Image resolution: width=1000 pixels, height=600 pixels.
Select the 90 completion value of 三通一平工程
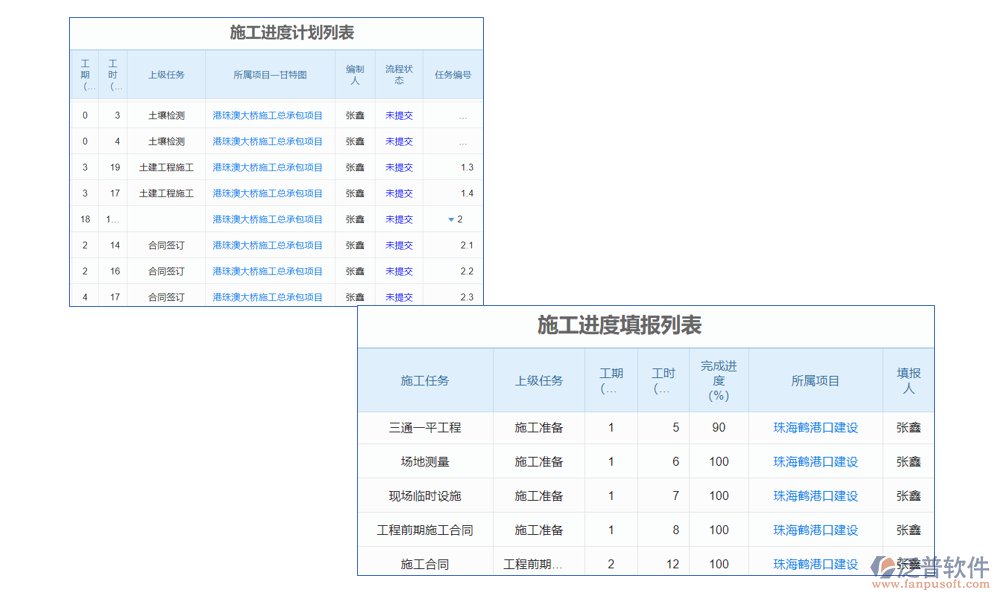718,427
